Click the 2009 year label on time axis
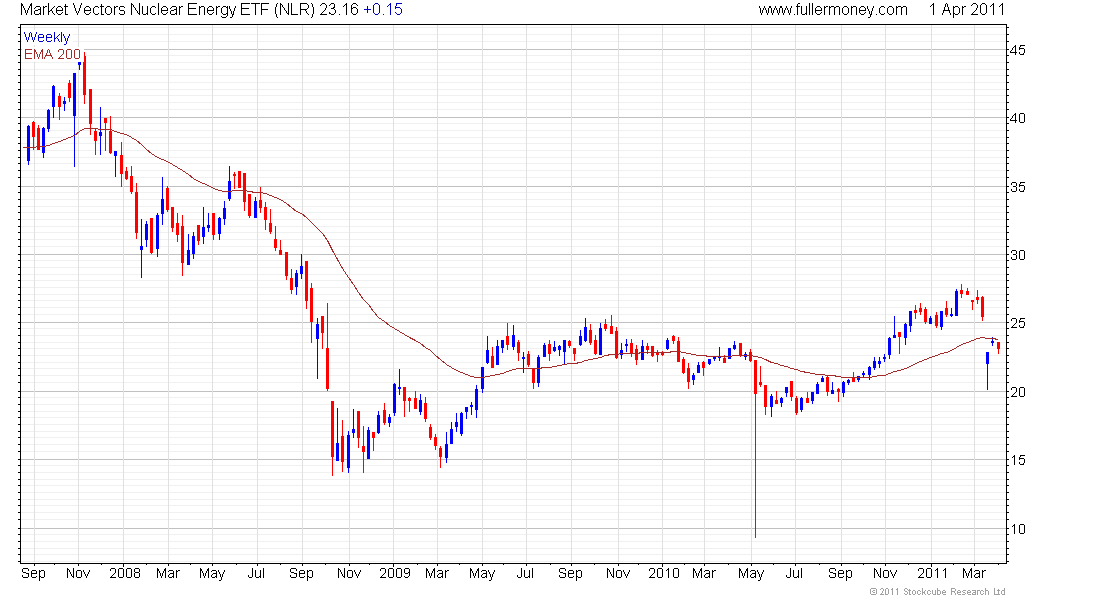Screen dimensions: 1100x600 coord(394,573)
